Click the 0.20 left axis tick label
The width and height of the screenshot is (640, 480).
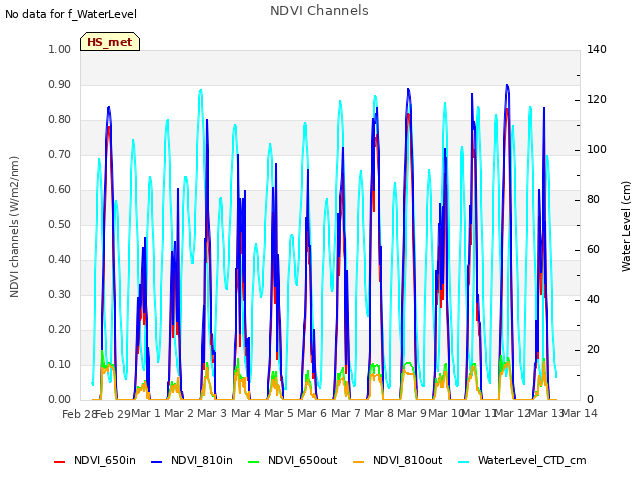(x=59, y=329)
